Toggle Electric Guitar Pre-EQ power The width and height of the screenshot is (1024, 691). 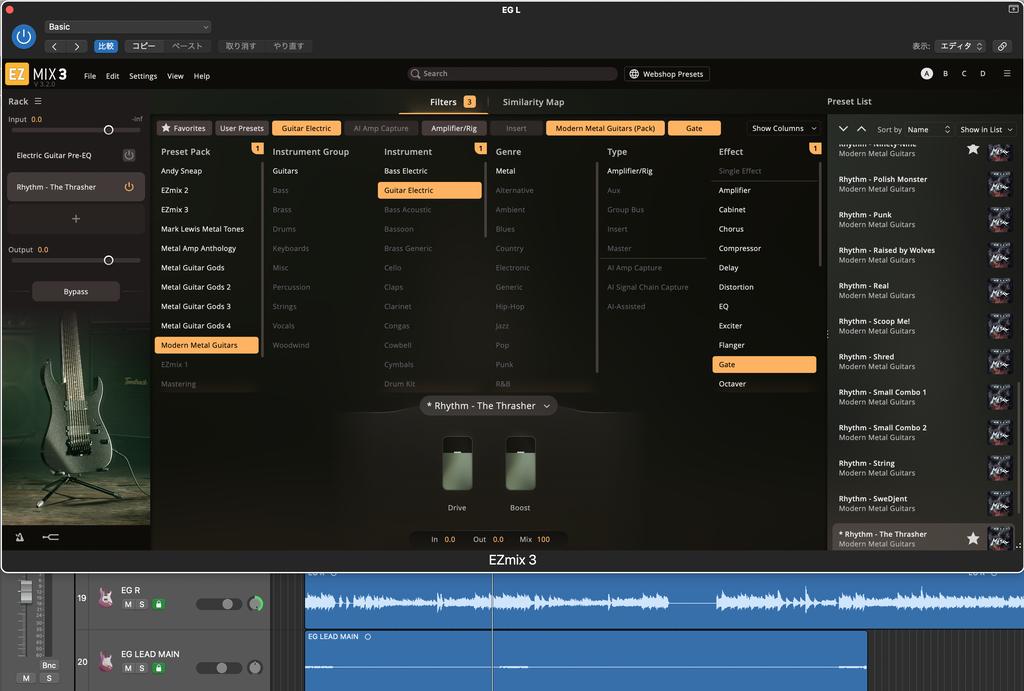coord(129,155)
